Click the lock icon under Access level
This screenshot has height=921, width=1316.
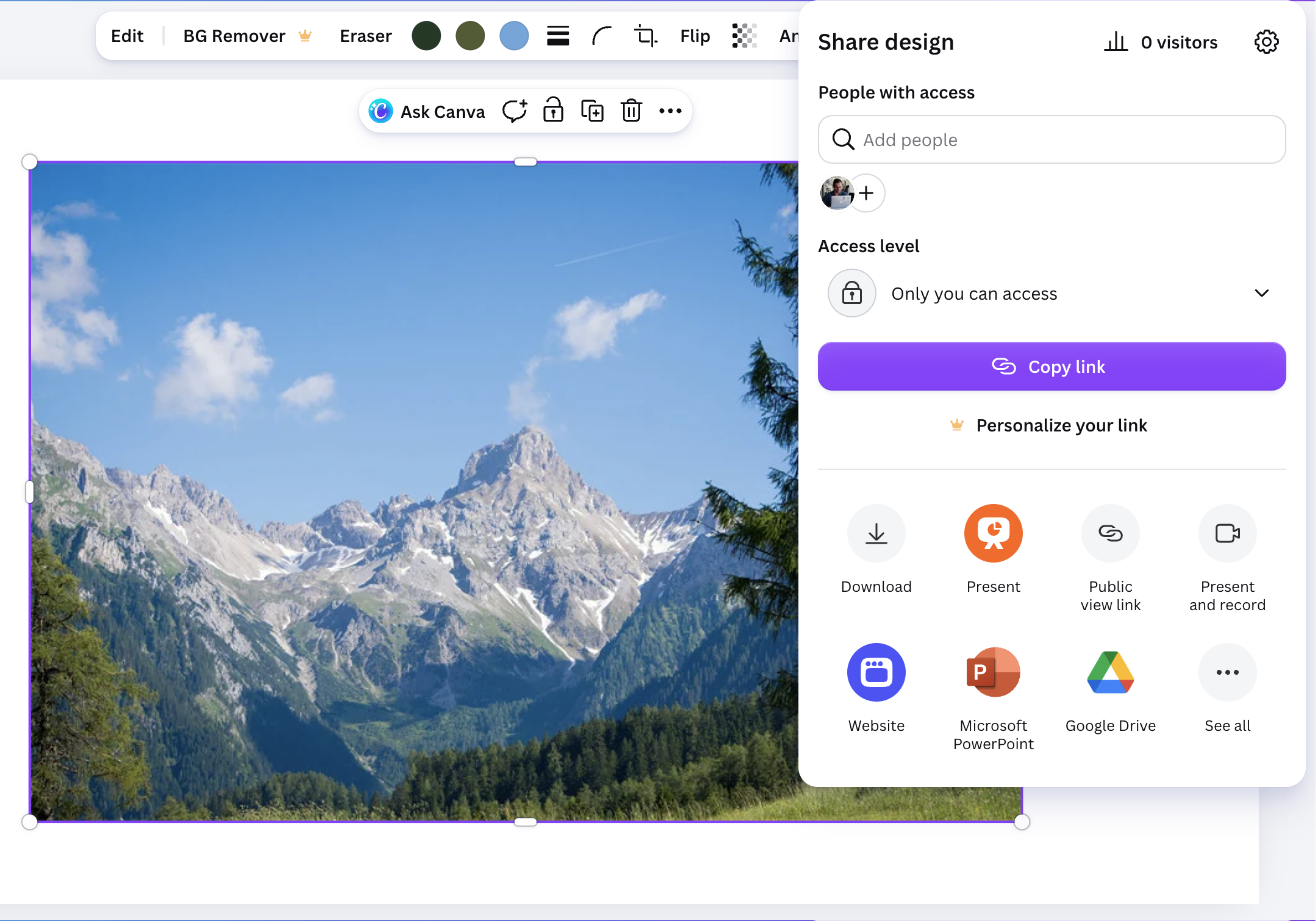(x=852, y=294)
